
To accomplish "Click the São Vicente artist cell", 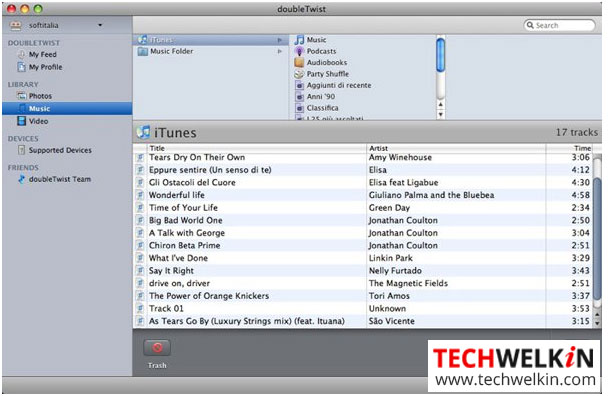I will coord(456,321).
